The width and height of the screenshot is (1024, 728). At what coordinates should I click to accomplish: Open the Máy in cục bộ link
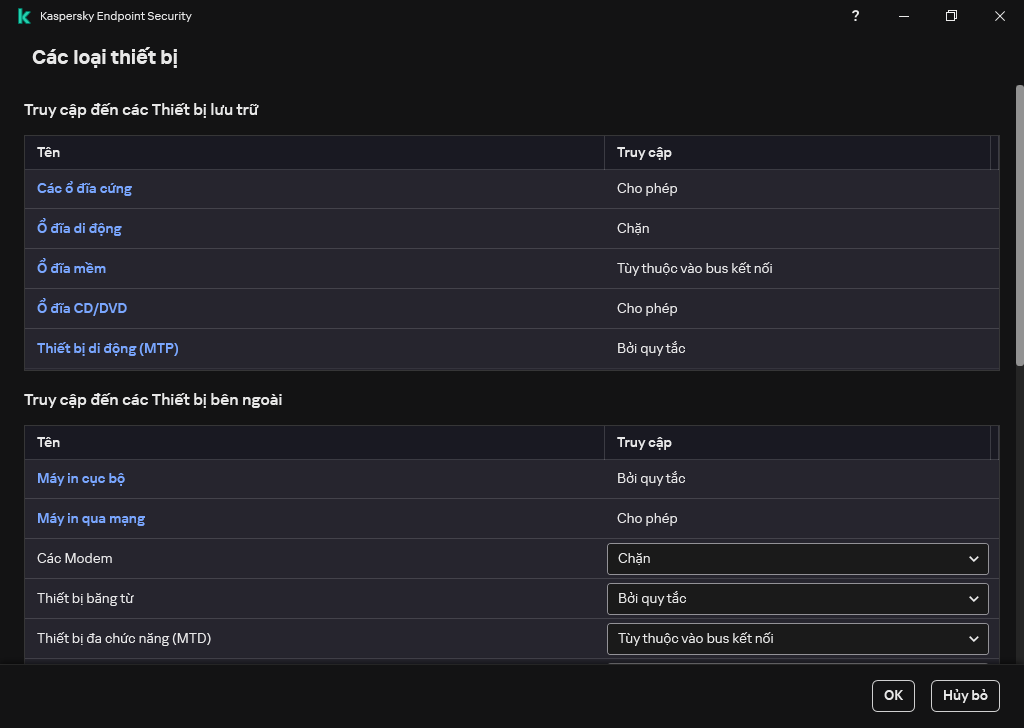click(81, 478)
